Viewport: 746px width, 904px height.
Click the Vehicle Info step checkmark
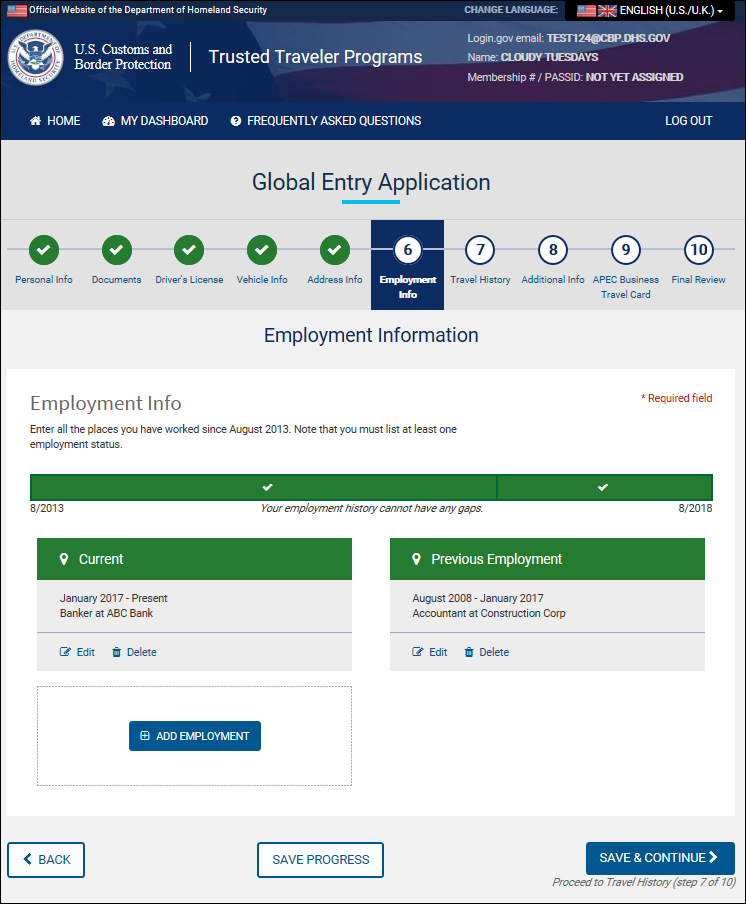point(262,250)
